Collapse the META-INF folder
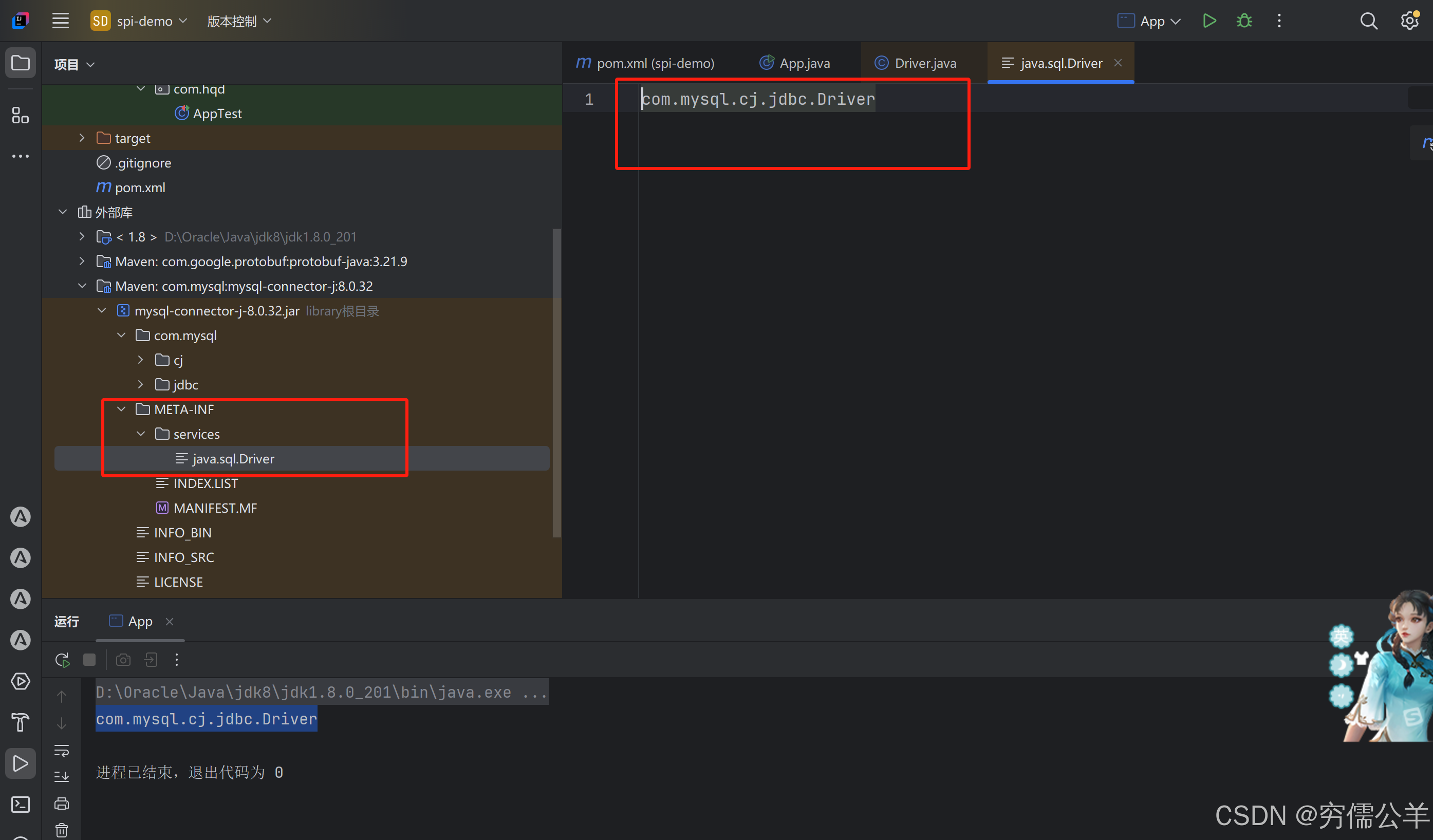 [121, 409]
